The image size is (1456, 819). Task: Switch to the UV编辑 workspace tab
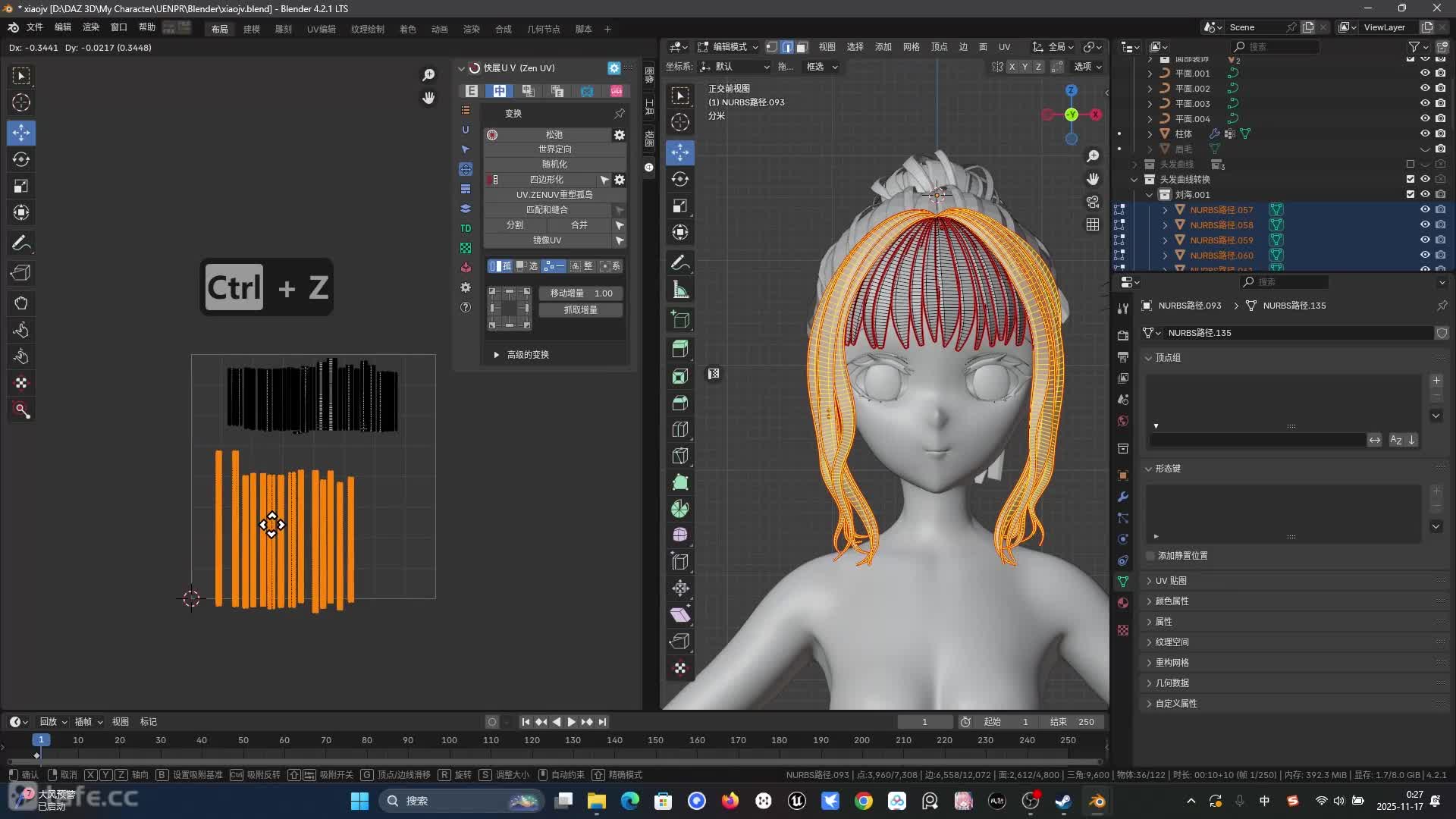coord(321,29)
